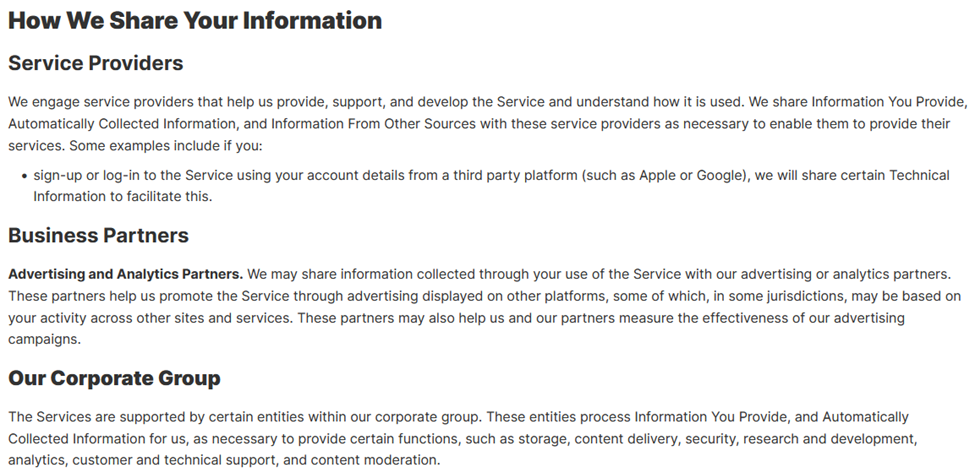Click "your activity across other sites" line
Image resolution: width=975 pixels, height=473 pixels.
click(110, 318)
